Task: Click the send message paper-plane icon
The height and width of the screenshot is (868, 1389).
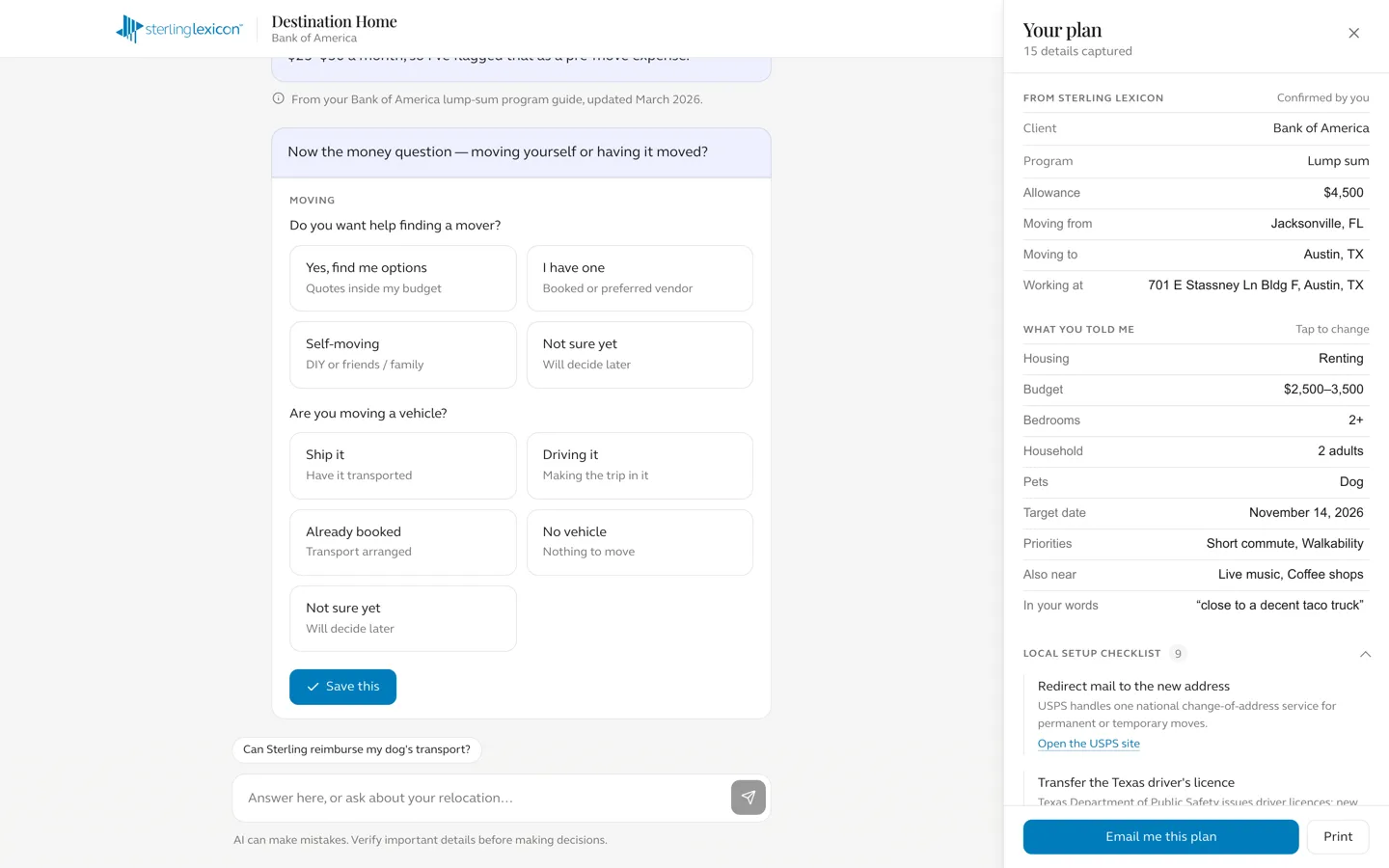Action: click(x=749, y=798)
